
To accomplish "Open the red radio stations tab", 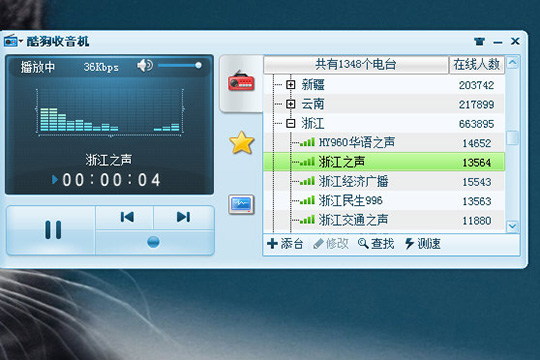I will (241, 81).
